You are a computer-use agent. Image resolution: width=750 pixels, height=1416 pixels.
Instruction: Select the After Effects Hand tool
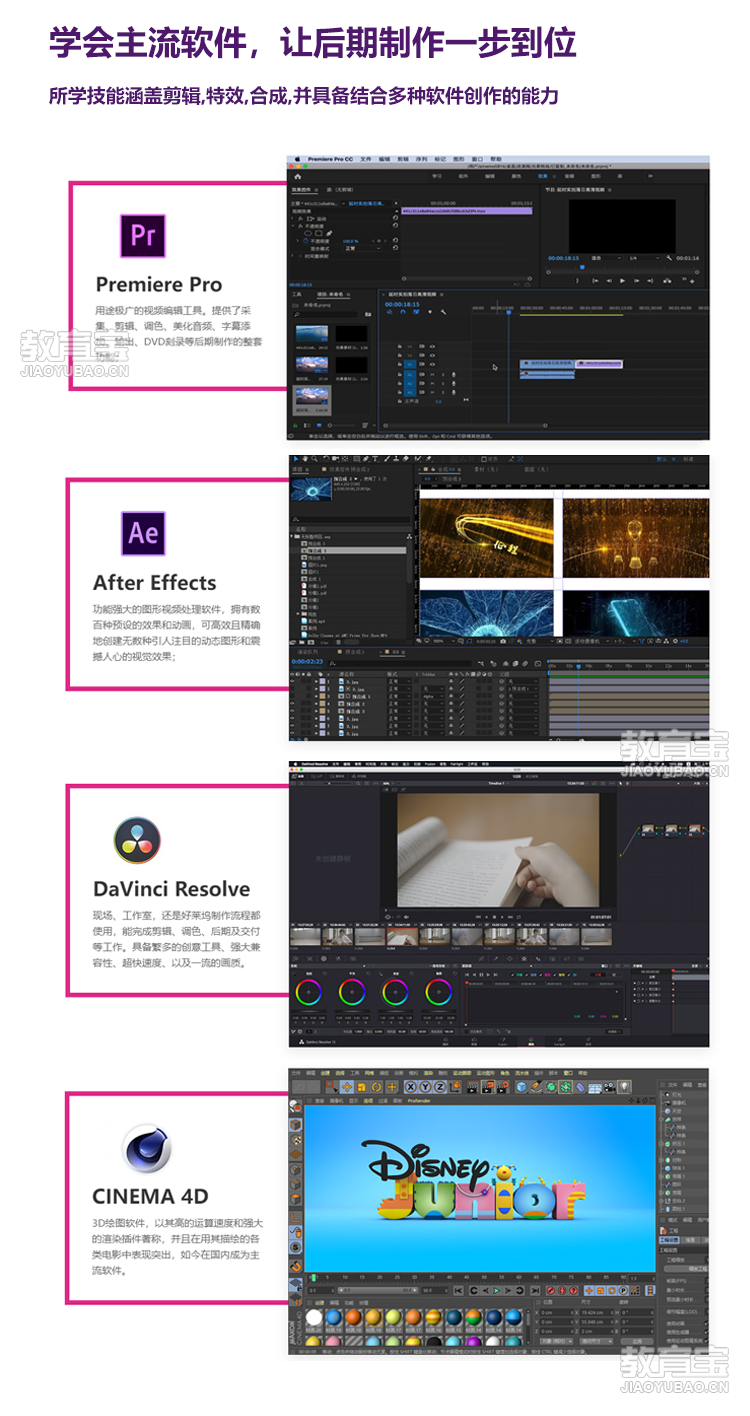pyautogui.click(x=306, y=458)
